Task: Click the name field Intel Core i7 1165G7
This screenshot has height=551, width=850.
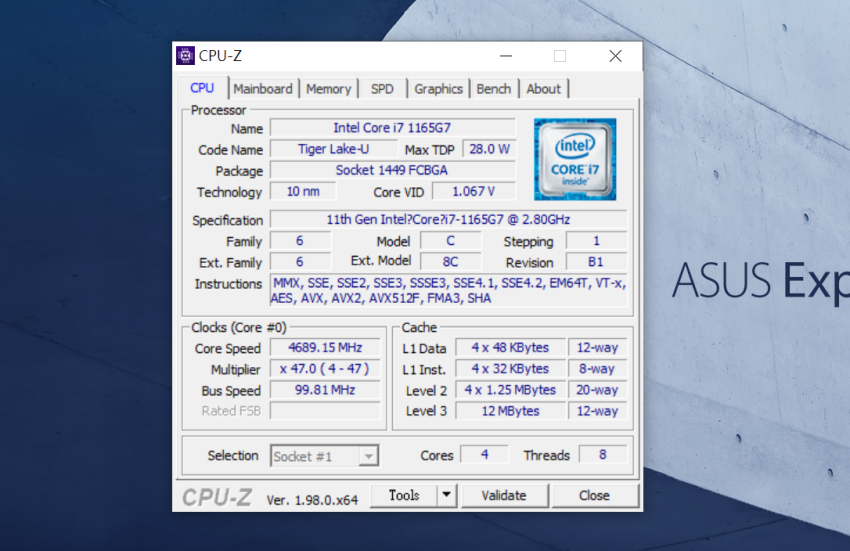Action: pos(392,128)
